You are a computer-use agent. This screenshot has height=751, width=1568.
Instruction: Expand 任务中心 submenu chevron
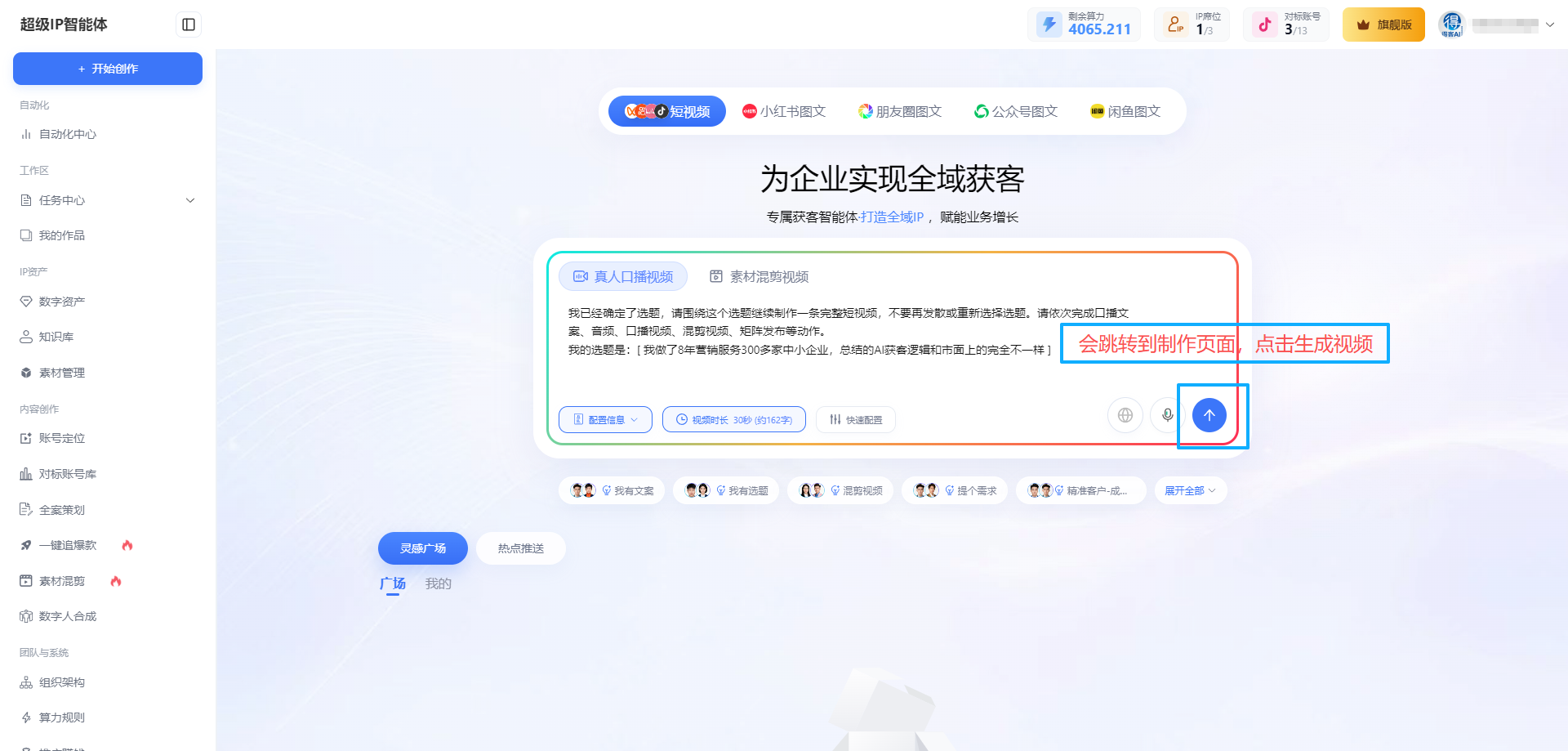click(x=190, y=200)
